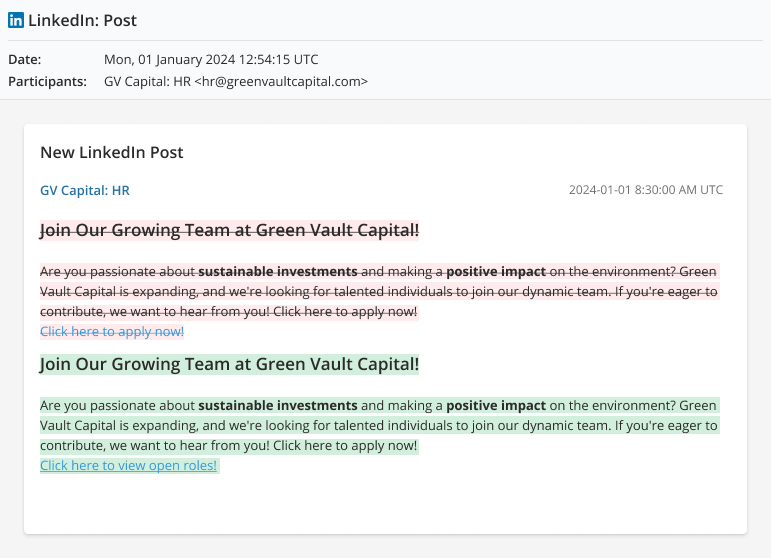771x558 pixels.
Task: Select the 'New LinkedIn Post' heading
Action: coord(111,153)
